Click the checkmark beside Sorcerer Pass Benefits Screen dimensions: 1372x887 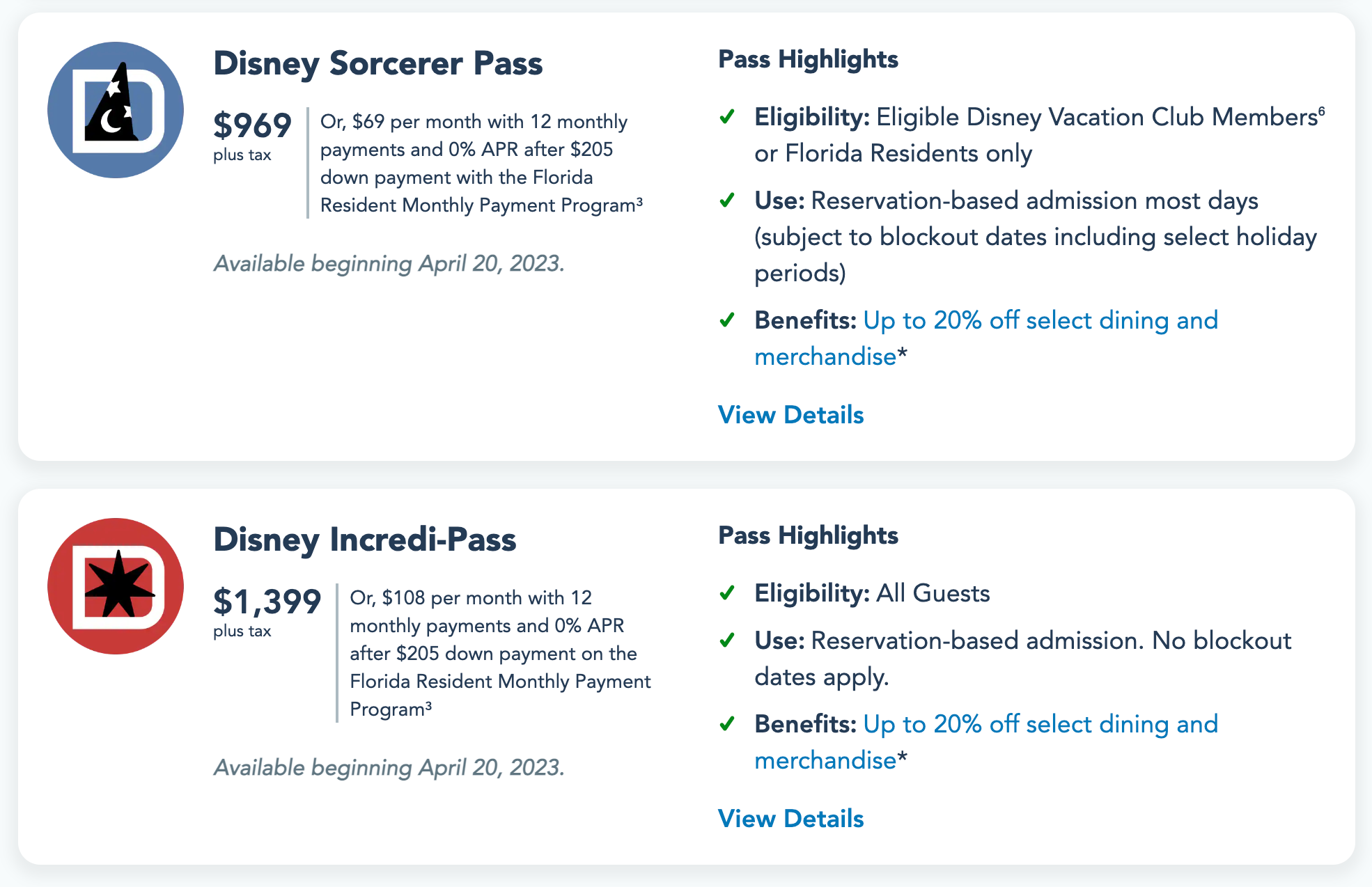[x=727, y=320]
